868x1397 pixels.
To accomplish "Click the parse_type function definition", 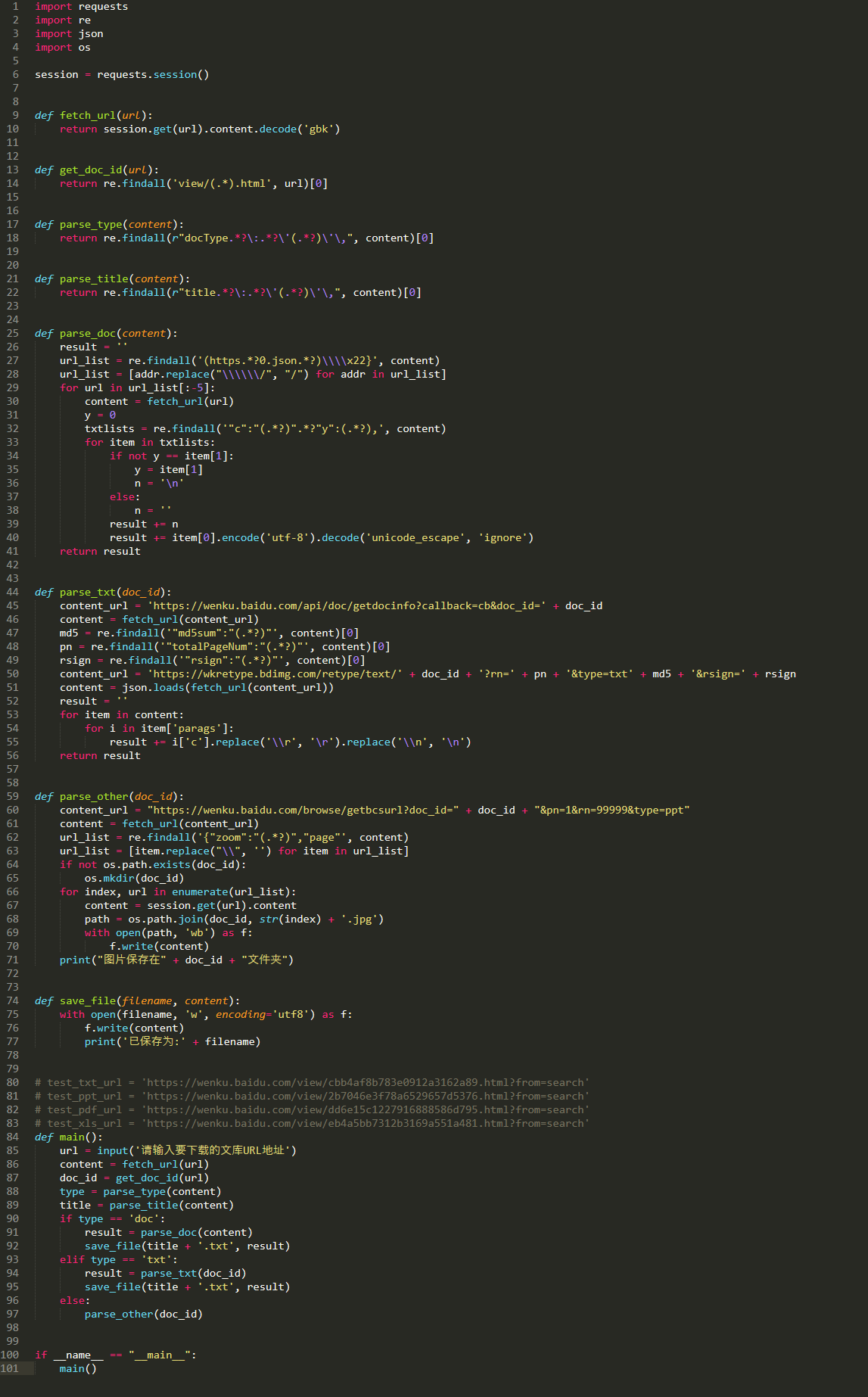I will 91,224.
